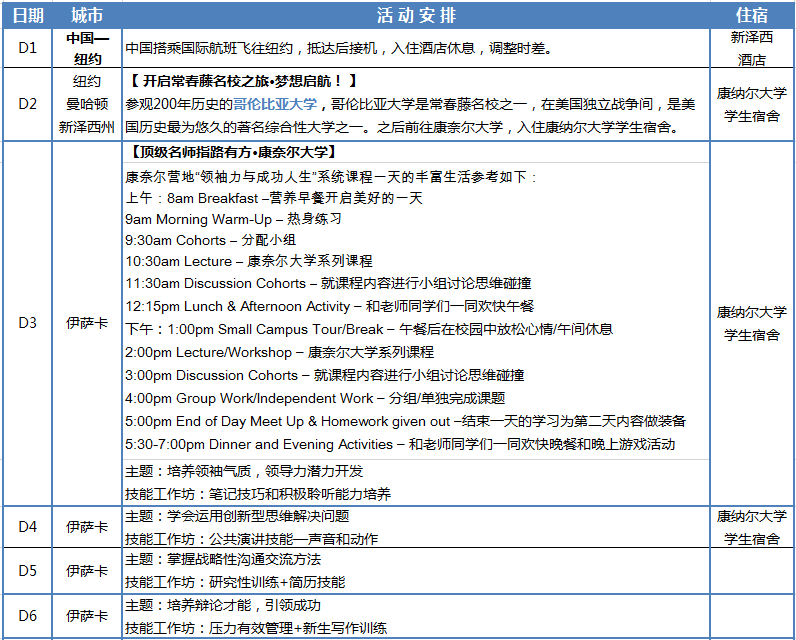Click the D6 date cell
The height and width of the screenshot is (640, 796).
click(27, 616)
